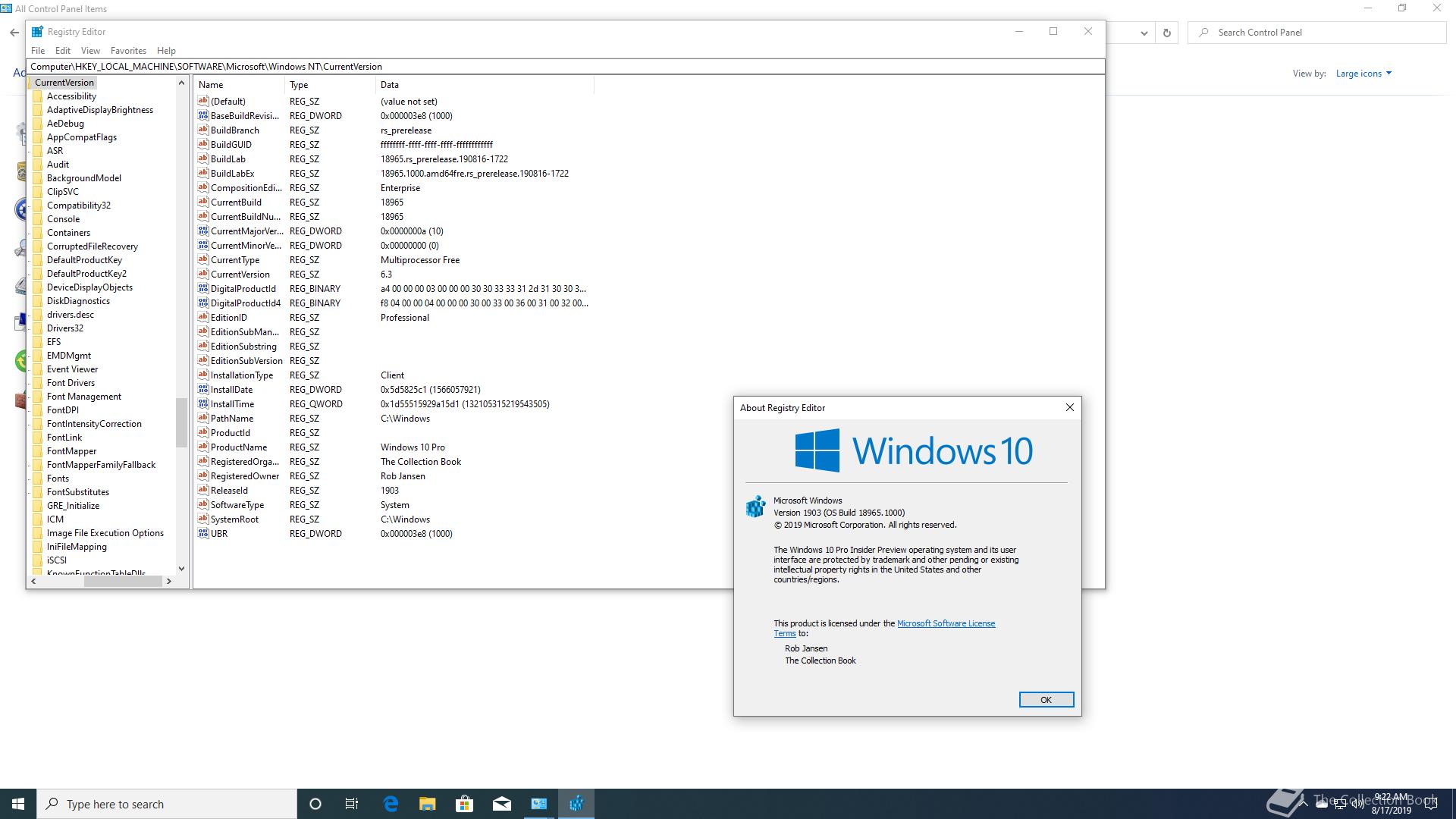The width and height of the screenshot is (1456, 819).
Task: Click tree pane horizontal scroll right arrow
Action: (x=168, y=581)
